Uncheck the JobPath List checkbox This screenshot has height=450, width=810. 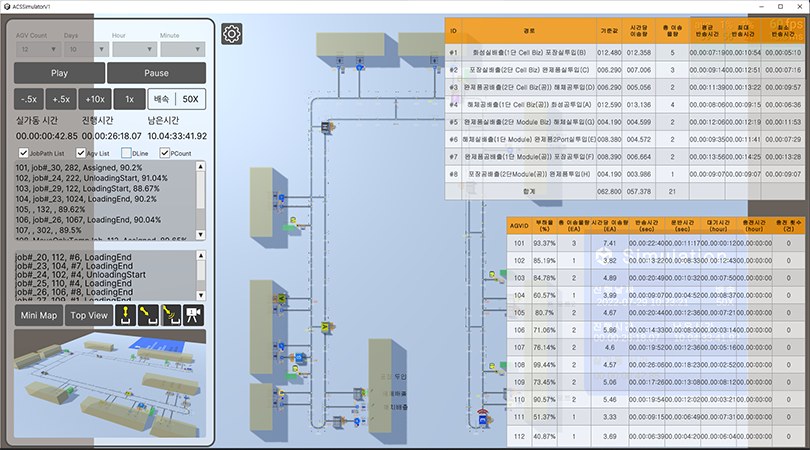coord(23,153)
